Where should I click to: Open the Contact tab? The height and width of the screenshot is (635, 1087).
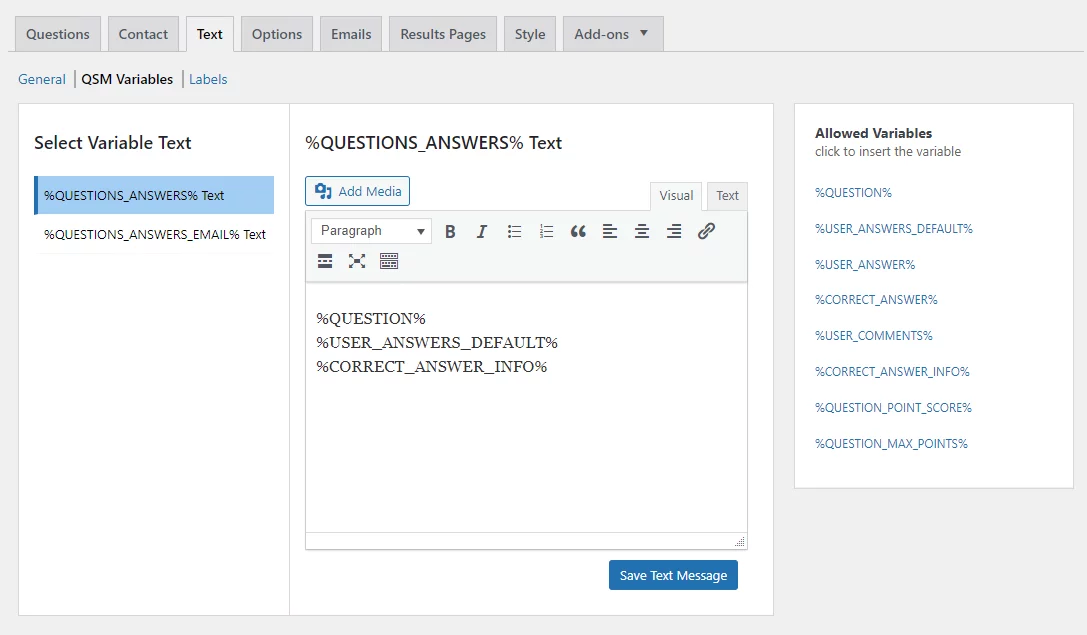coord(143,34)
